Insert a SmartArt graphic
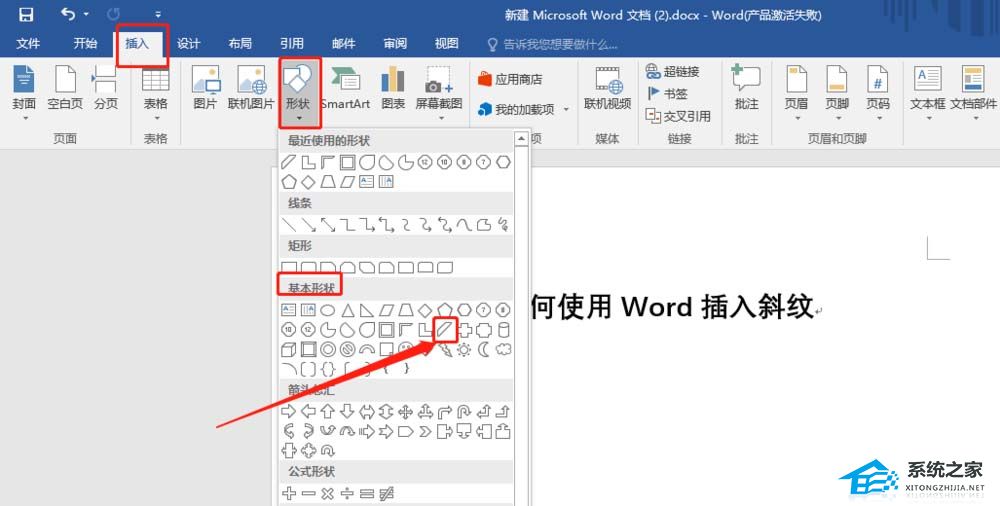The width and height of the screenshot is (1000, 506). click(345, 89)
